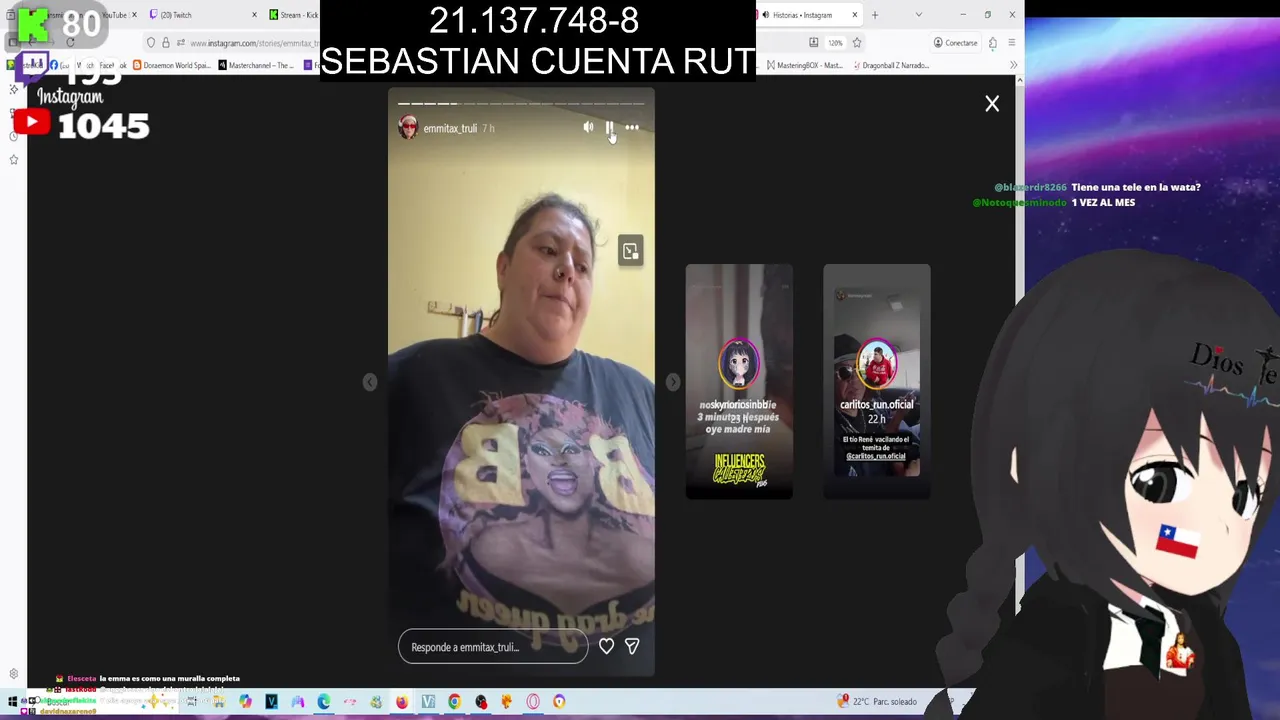
Task: Click emmitax_truli profile avatar in story
Action: 408,127
